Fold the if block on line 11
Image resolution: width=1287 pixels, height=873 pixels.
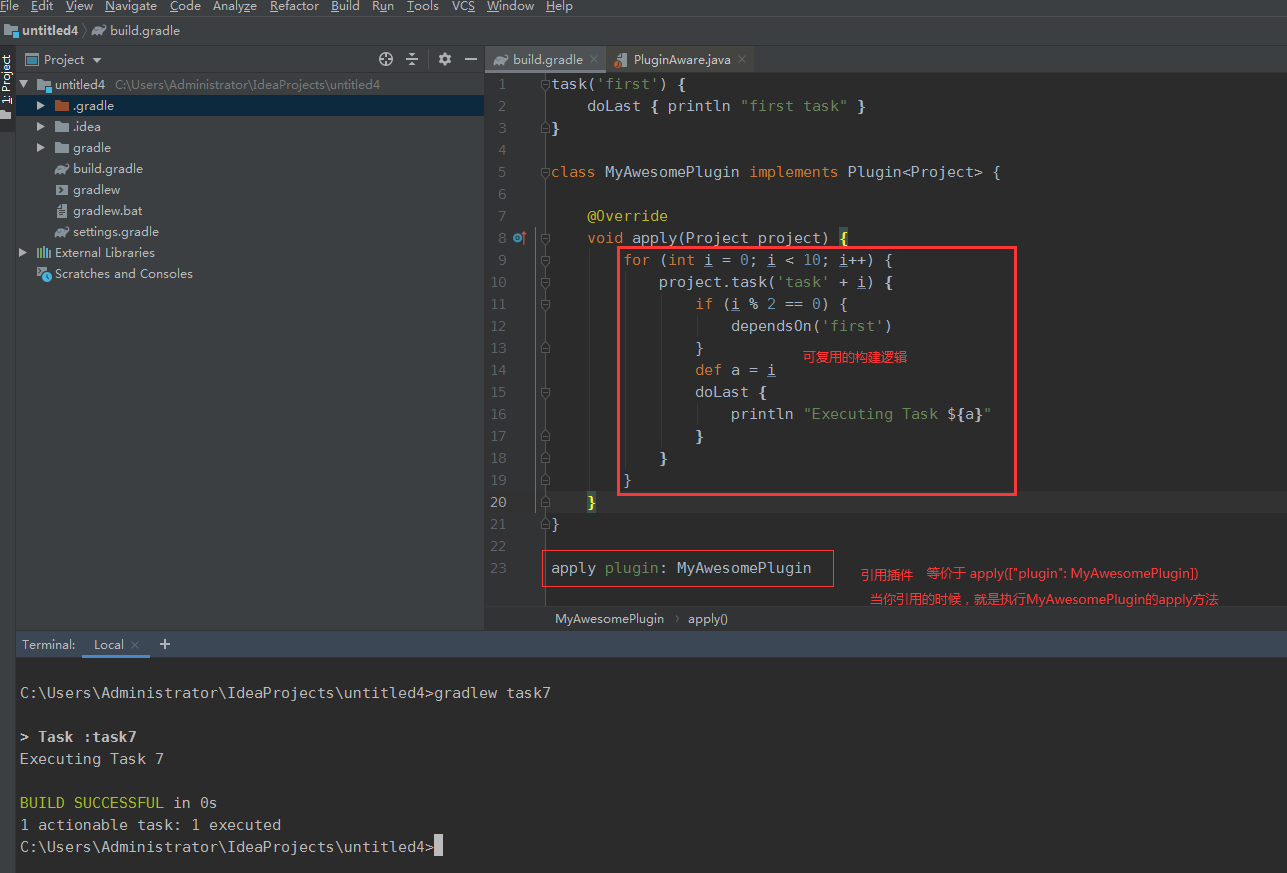point(545,304)
